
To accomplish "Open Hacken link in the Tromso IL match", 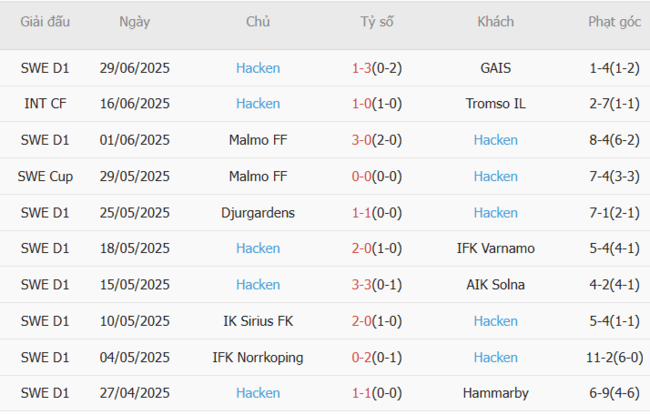I will pyautogui.click(x=258, y=104).
